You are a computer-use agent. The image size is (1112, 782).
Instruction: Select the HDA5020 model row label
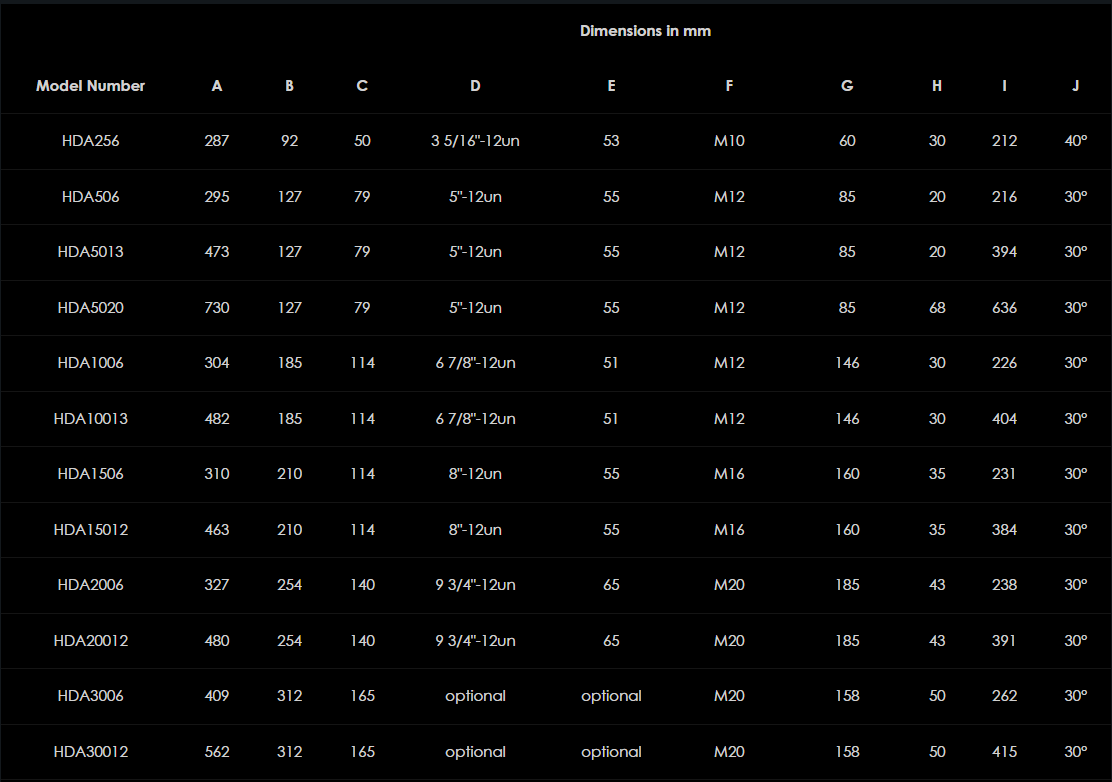pos(90,308)
